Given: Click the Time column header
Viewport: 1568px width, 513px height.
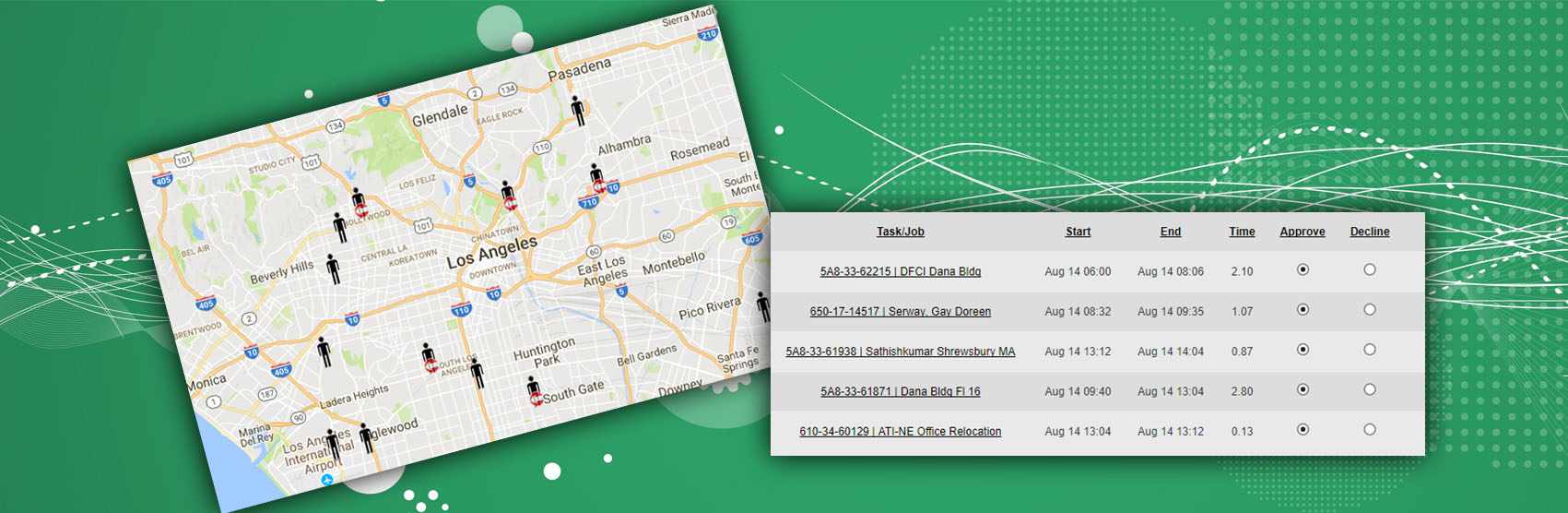Looking at the screenshot, I should pyautogui.click(x=1242, y=232).
